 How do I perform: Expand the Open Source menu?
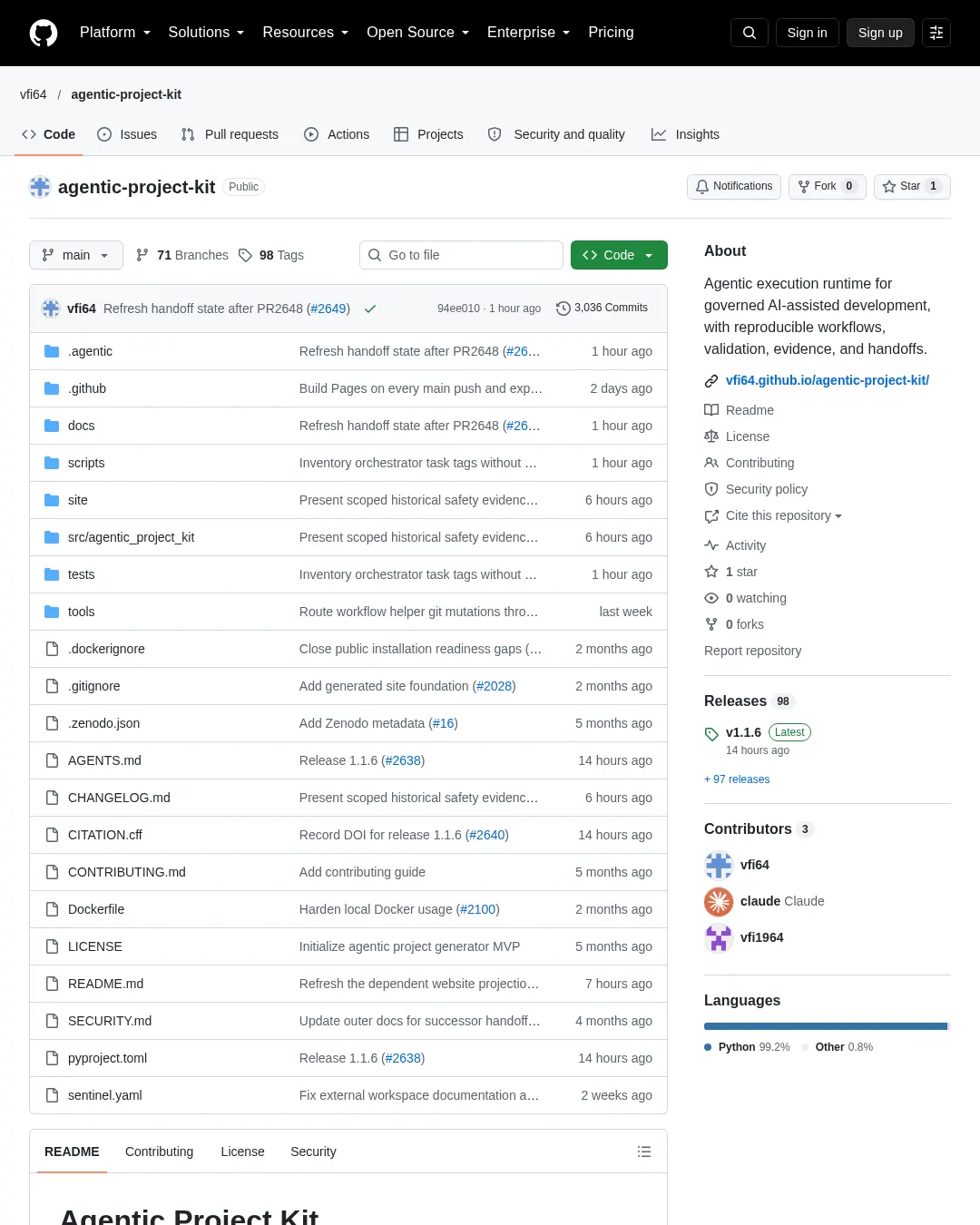coord(417,33)
